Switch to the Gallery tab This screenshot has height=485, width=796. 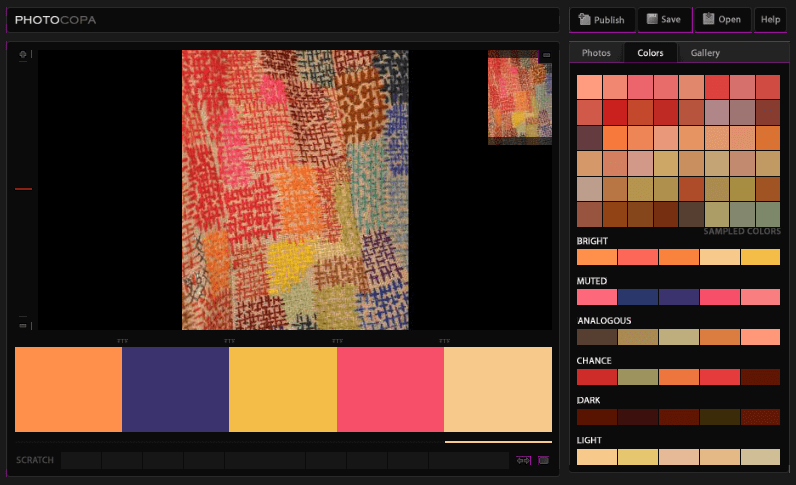tap(704, 53)
